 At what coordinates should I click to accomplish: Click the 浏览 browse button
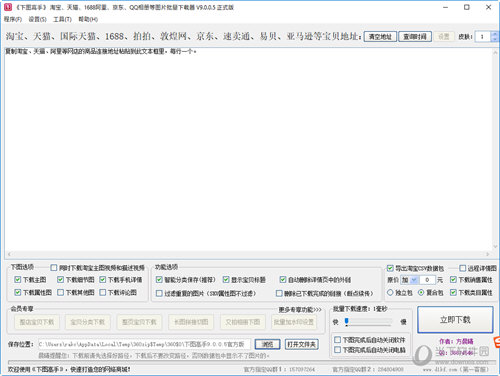pyautogui.click(x=267, y=344)
